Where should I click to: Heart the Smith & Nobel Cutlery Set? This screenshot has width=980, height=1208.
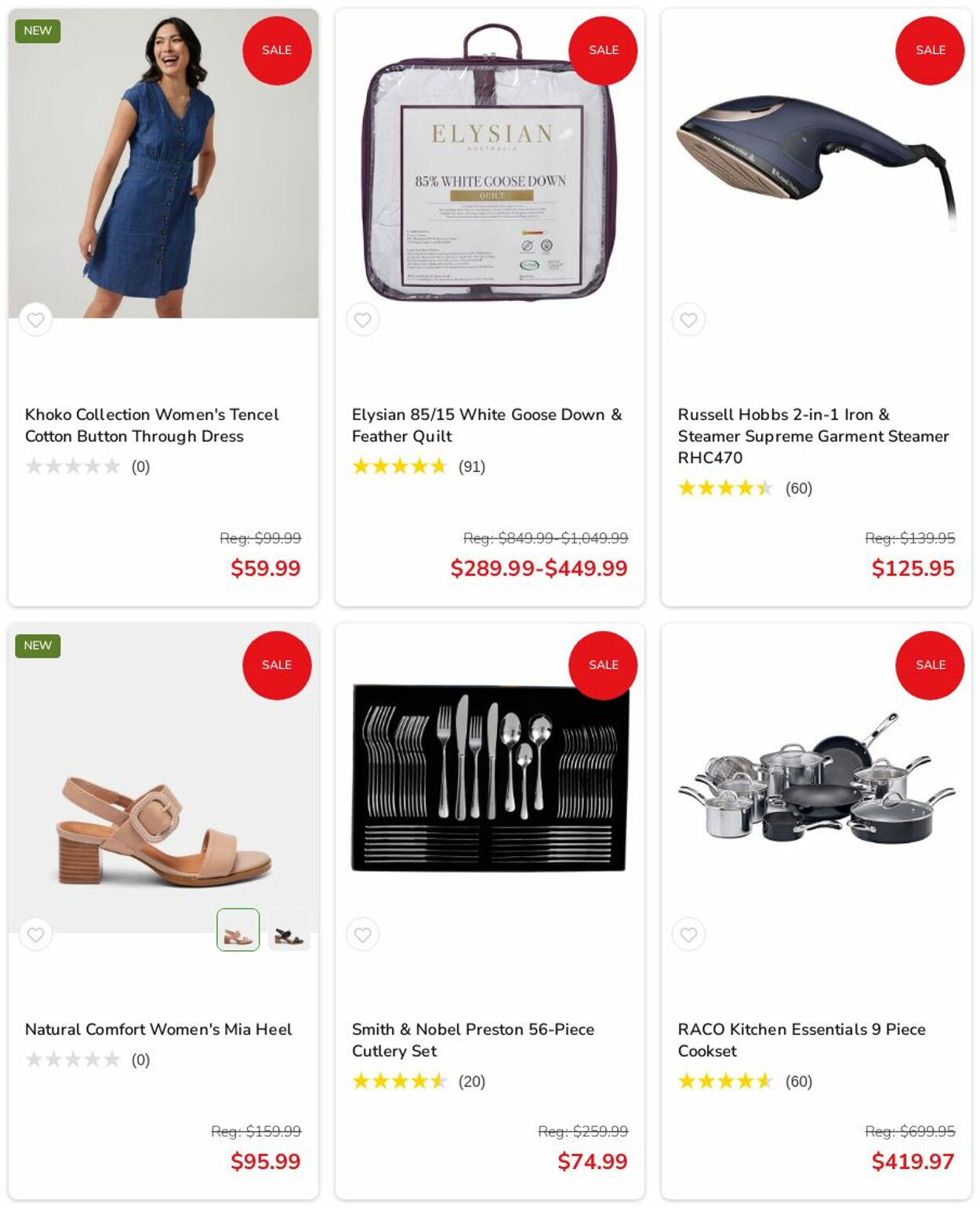pos(362,934)
